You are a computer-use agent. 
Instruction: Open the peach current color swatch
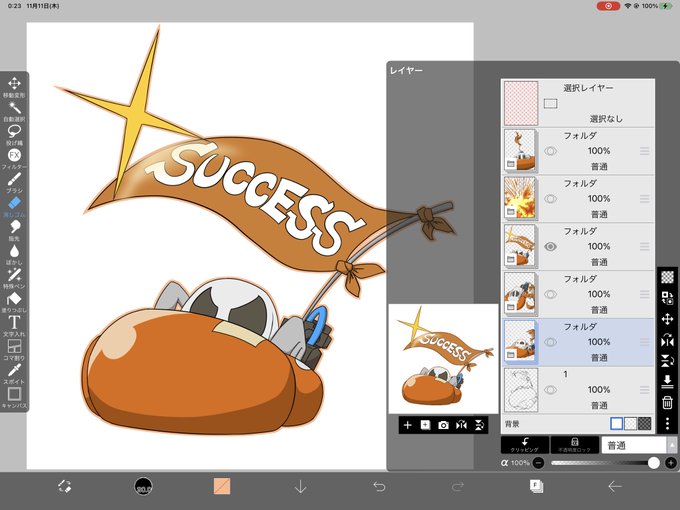click(x=222, y=486)
